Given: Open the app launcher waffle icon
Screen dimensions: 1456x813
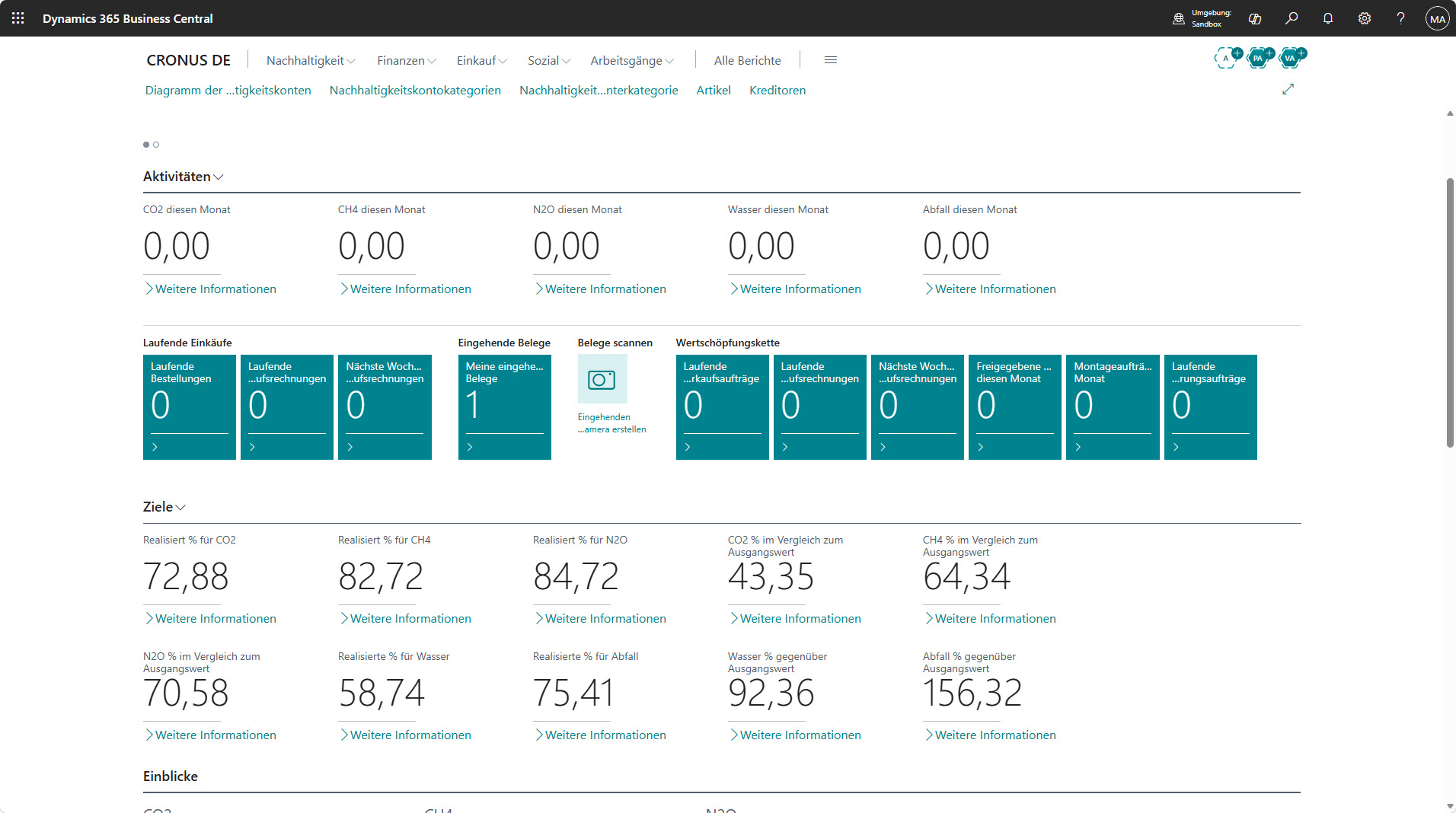Looking at the screenshot, I should (18, 18).
